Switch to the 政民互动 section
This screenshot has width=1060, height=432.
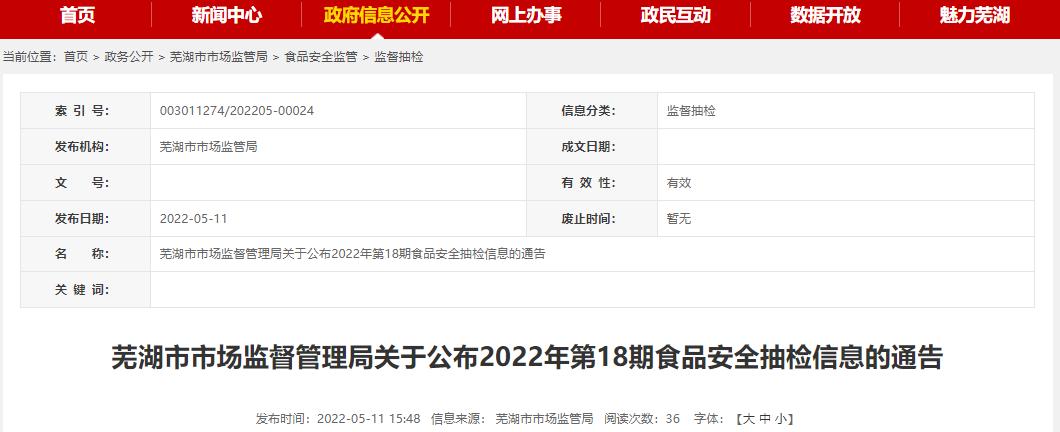pos(675,14)
